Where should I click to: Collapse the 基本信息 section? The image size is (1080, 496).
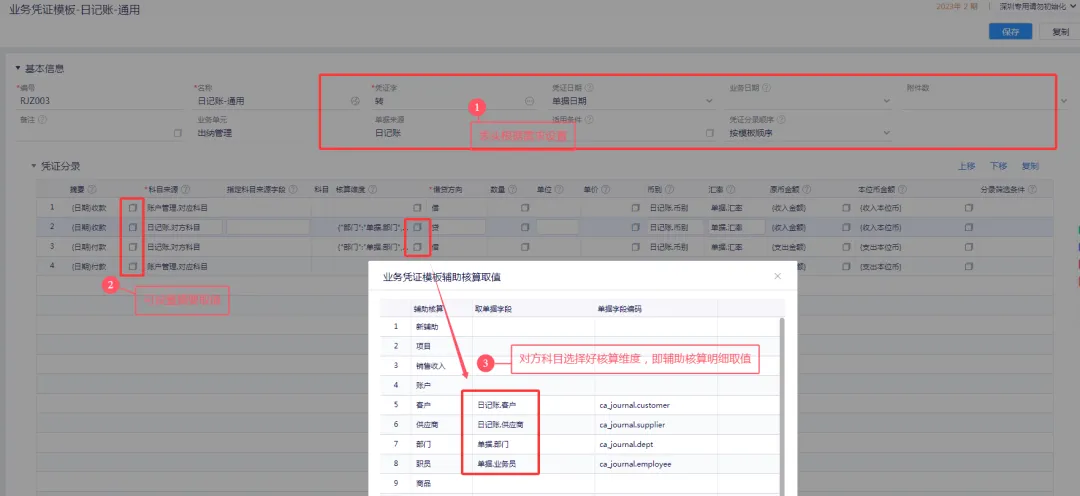click(18, 68)
